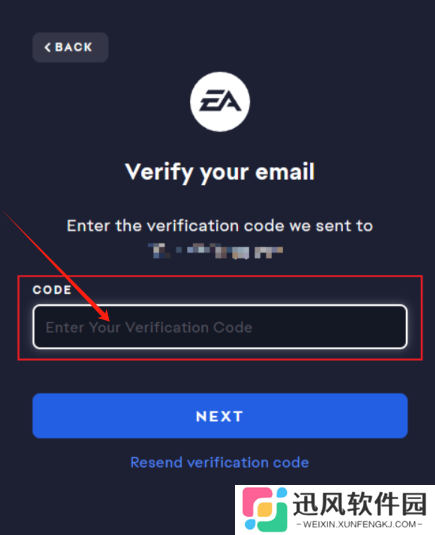This screenshot has width=435, height=535.
Task: Click the left chevron icon beside BACK
Action: tap(48, 47)
